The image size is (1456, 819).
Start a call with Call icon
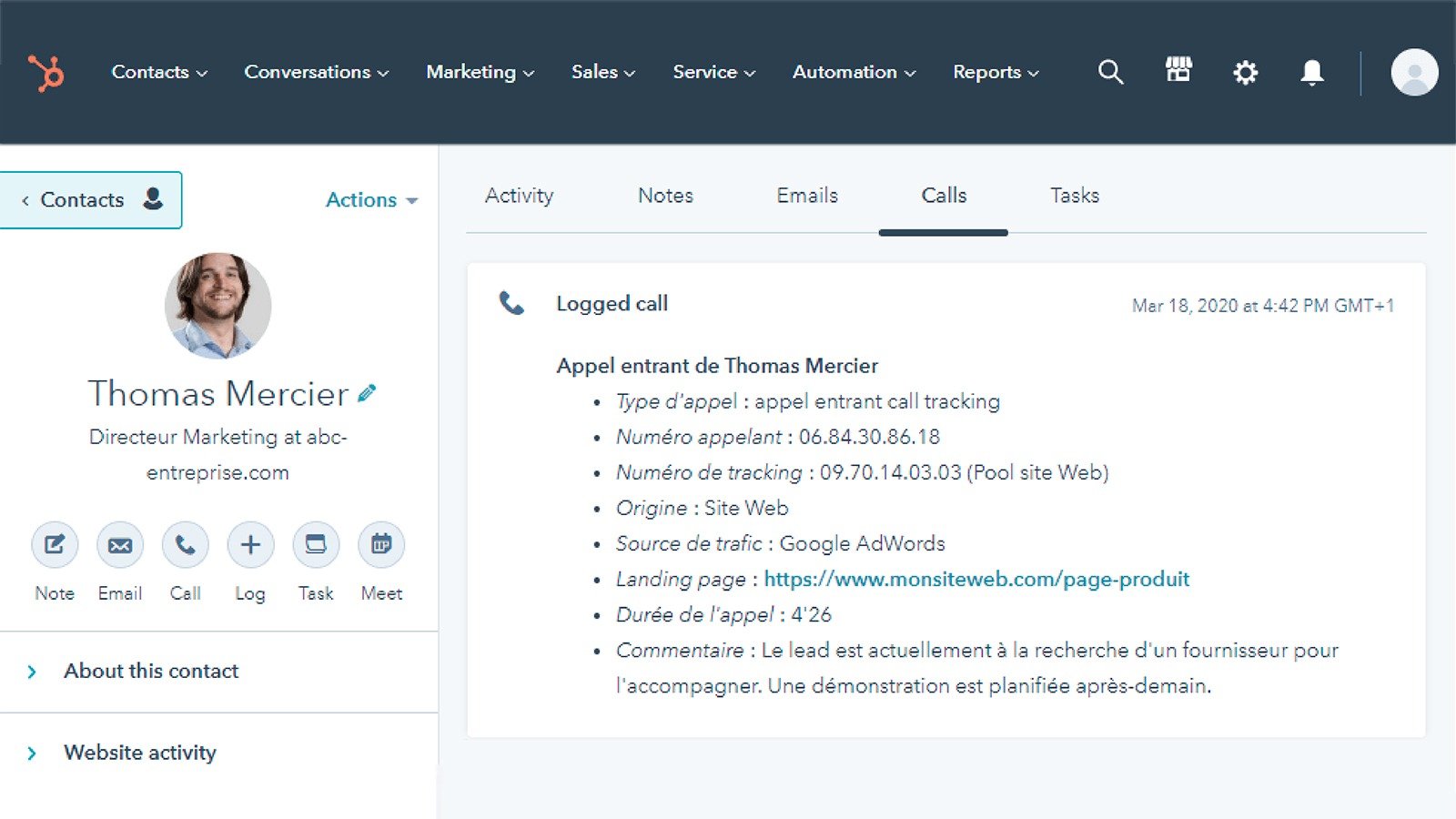click(186, 545)
